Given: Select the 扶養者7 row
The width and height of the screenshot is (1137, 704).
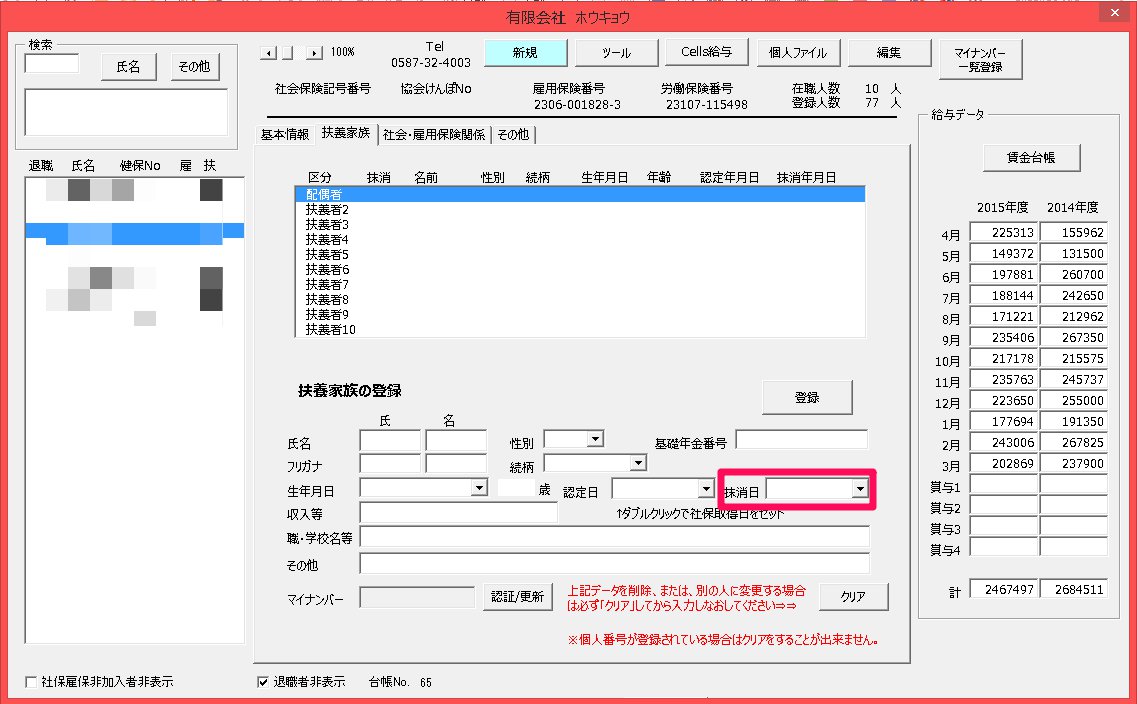Looking at the screenshot, I should pos(580,284).
